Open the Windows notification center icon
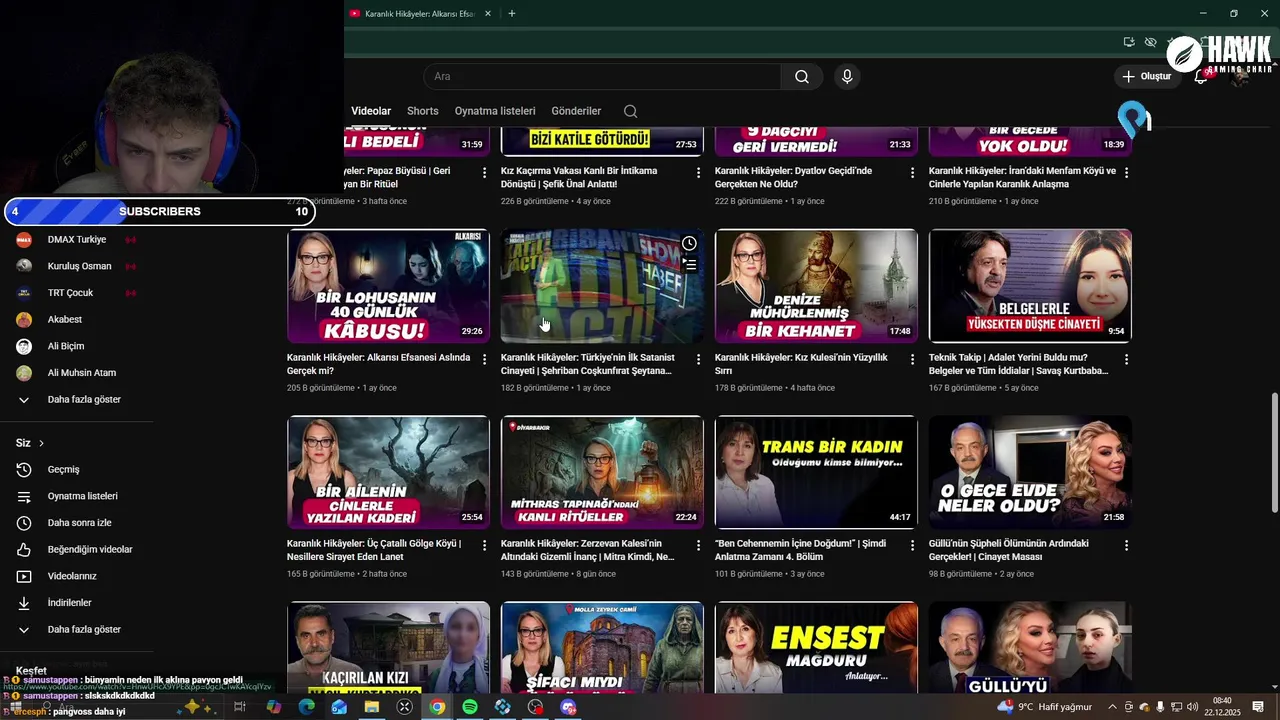This screenshot has height=720, width=1280. click(x=1258, y=707)
